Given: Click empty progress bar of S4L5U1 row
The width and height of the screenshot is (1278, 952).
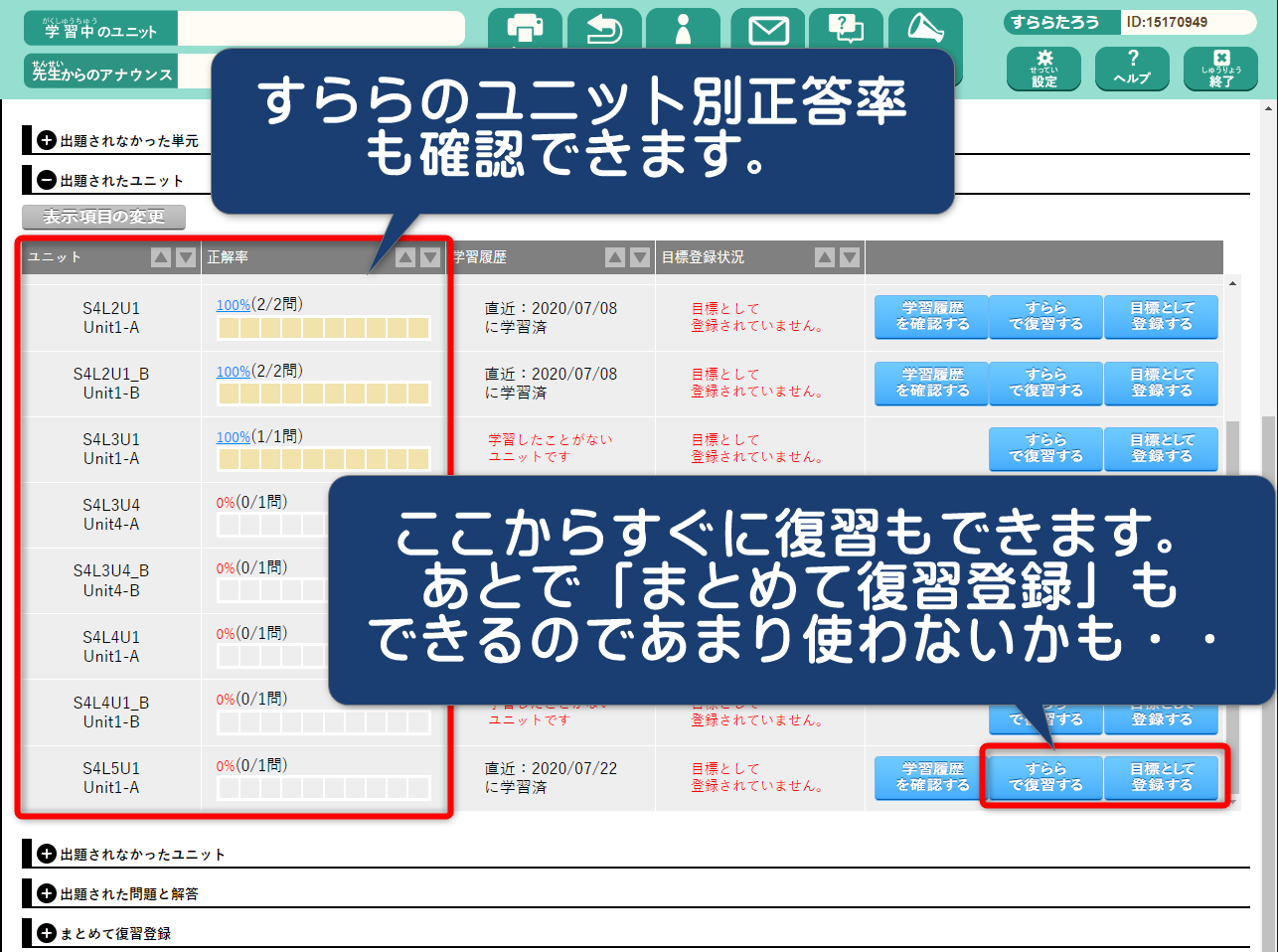Looking at the screenshot, I should pos(324,789).
